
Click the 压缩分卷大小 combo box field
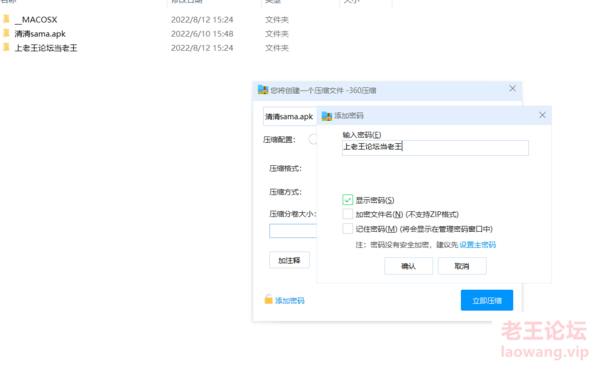[x=293, y=231]
